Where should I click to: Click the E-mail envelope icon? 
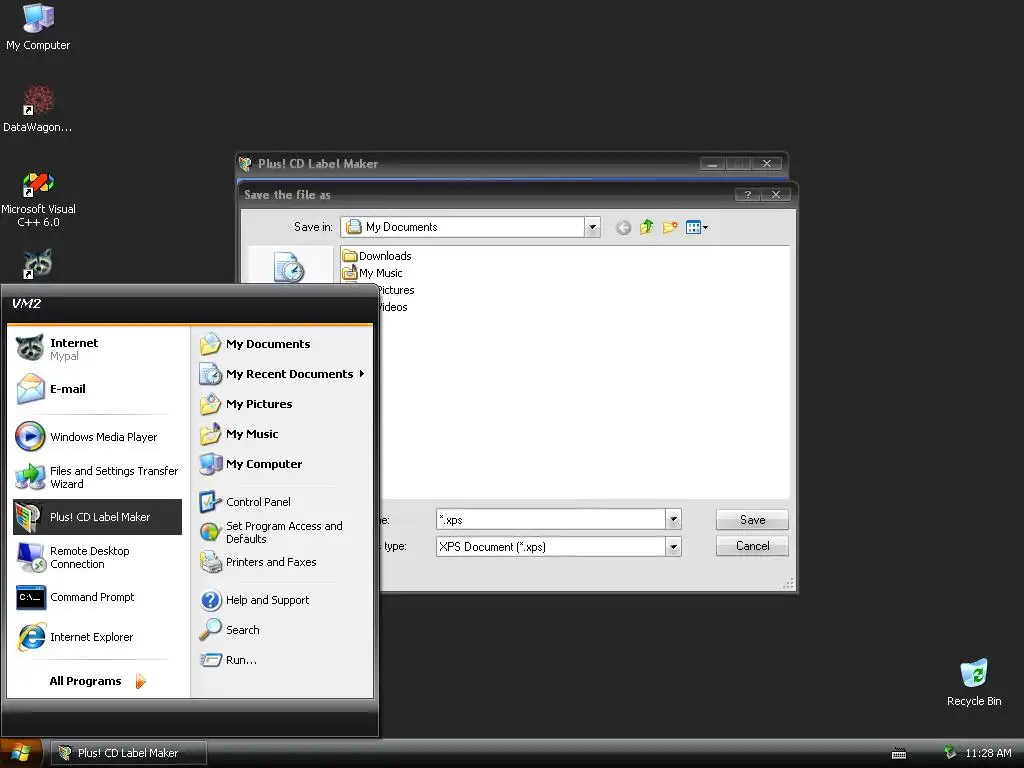click(x=30, y=389)
